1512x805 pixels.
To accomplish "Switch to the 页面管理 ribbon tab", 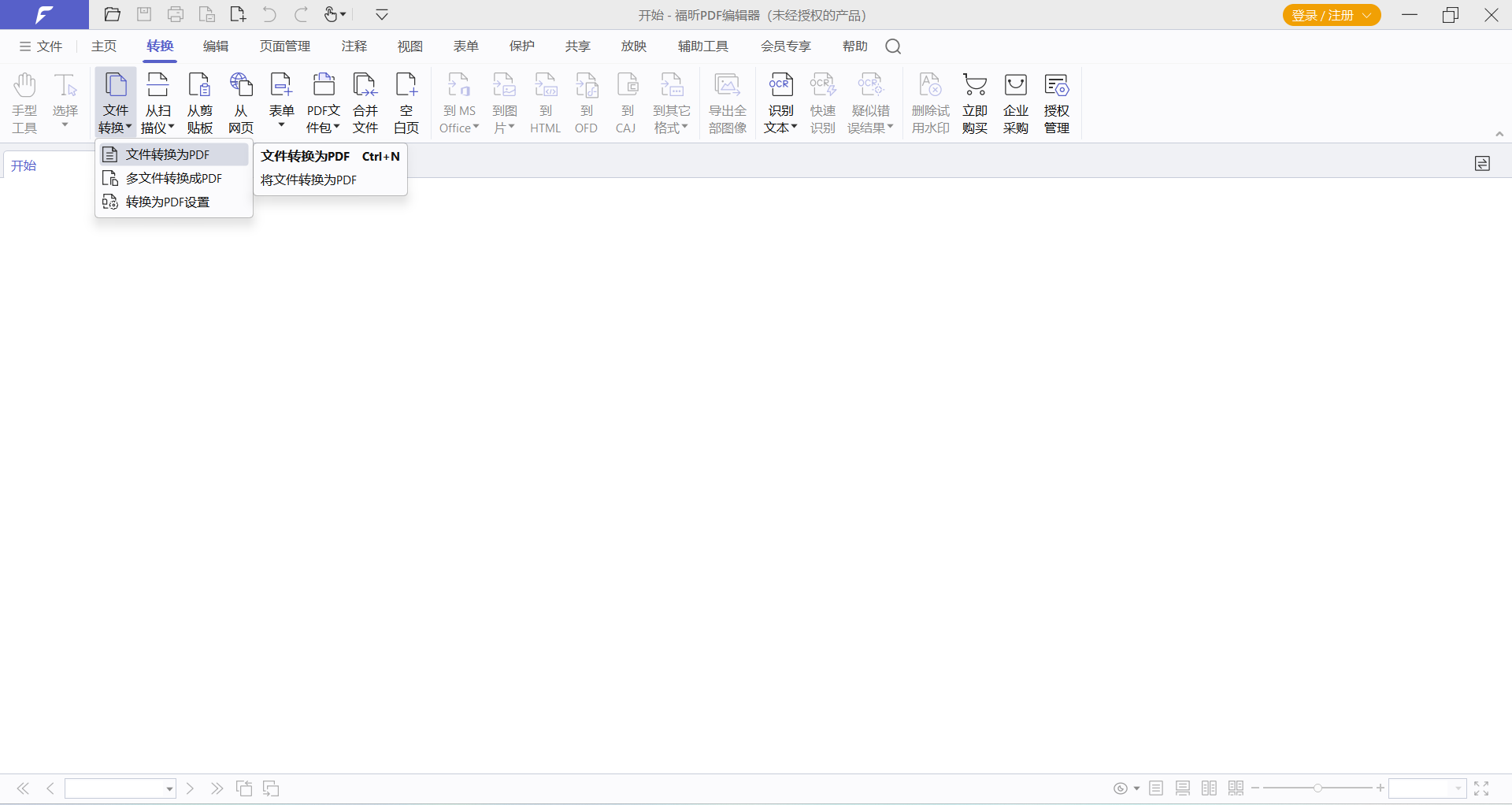I will (285, 46).
